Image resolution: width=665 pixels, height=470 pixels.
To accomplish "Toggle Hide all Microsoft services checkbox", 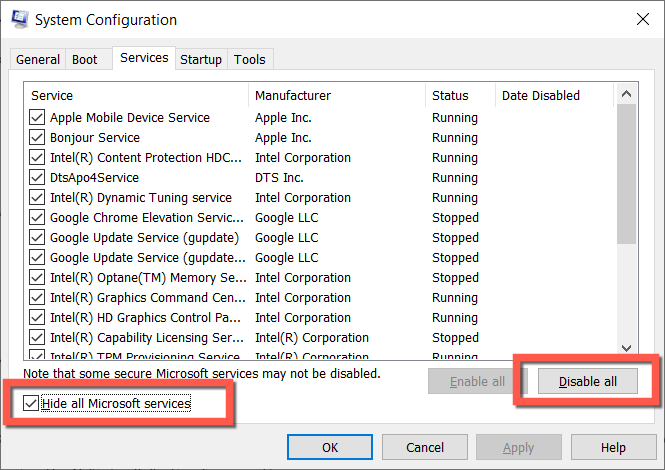I will point(31,404).
